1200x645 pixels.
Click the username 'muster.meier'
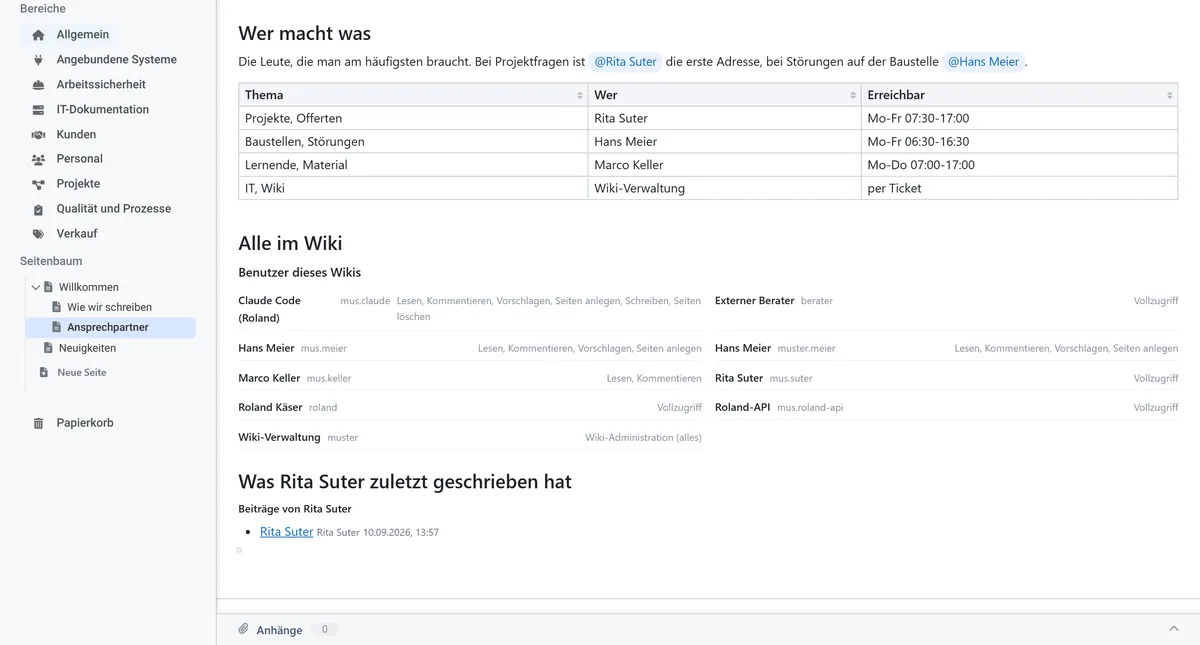coord(806,348)
